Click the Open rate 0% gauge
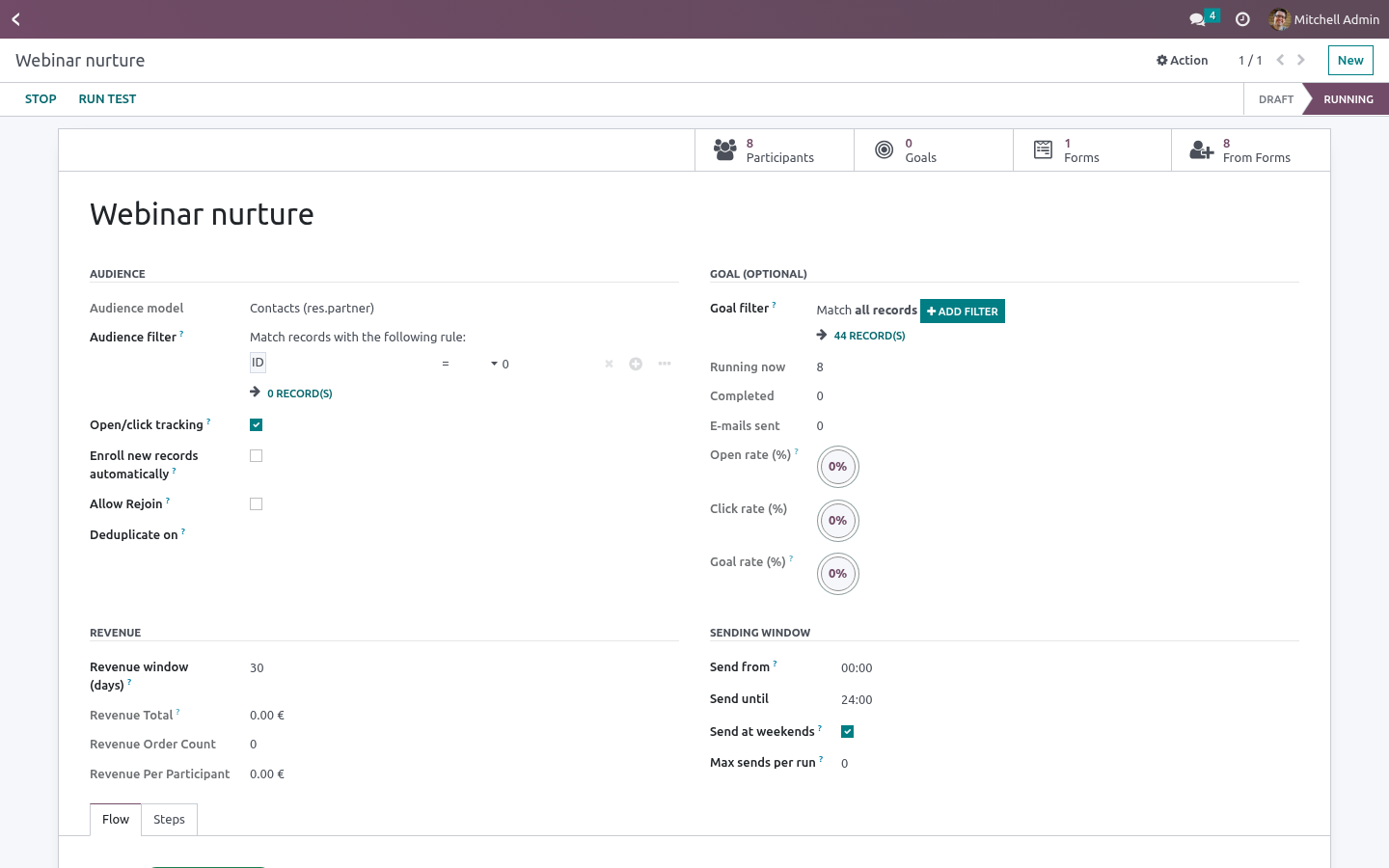Screen dimensions: 1389x868 pyautogui.click(x=837, y=467)
